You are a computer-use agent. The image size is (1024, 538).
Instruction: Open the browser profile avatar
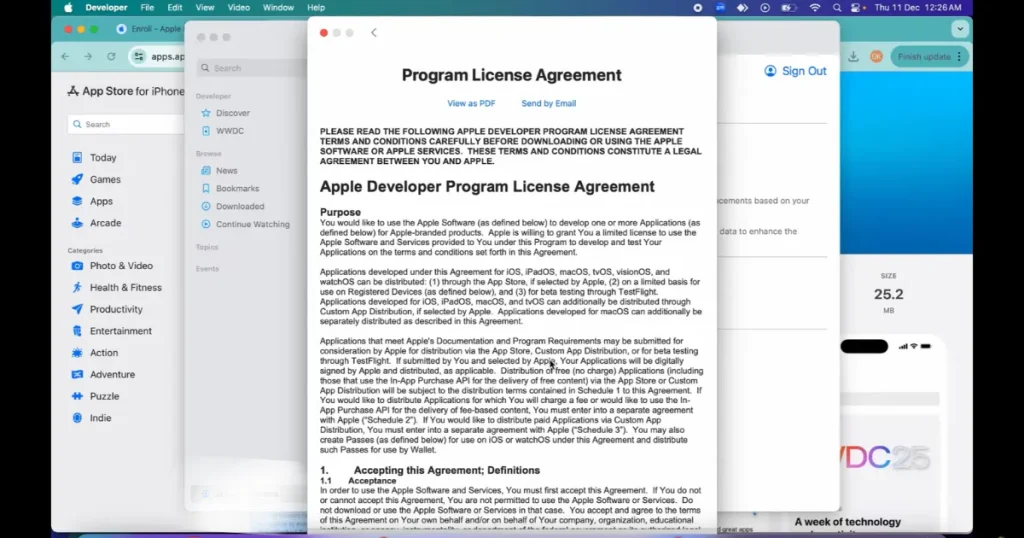pos(876,57)
